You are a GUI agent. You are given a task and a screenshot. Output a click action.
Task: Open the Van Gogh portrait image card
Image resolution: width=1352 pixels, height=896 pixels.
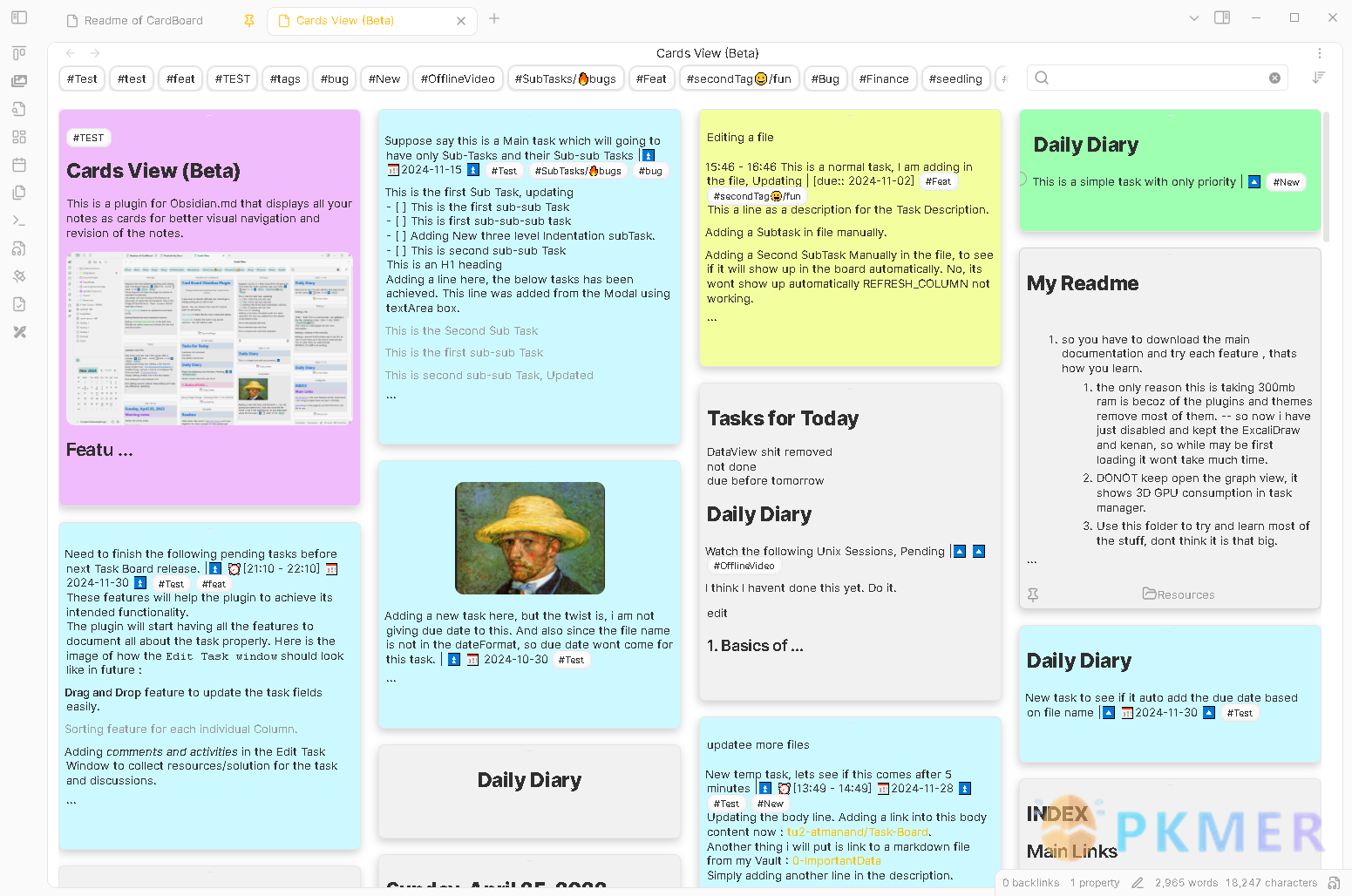(529, 538)
